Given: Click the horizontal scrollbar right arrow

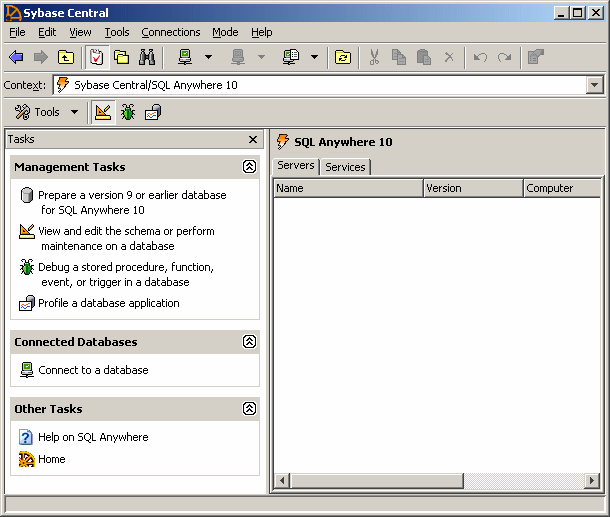Looking at the screenshot, I should (x=592, y=481).
